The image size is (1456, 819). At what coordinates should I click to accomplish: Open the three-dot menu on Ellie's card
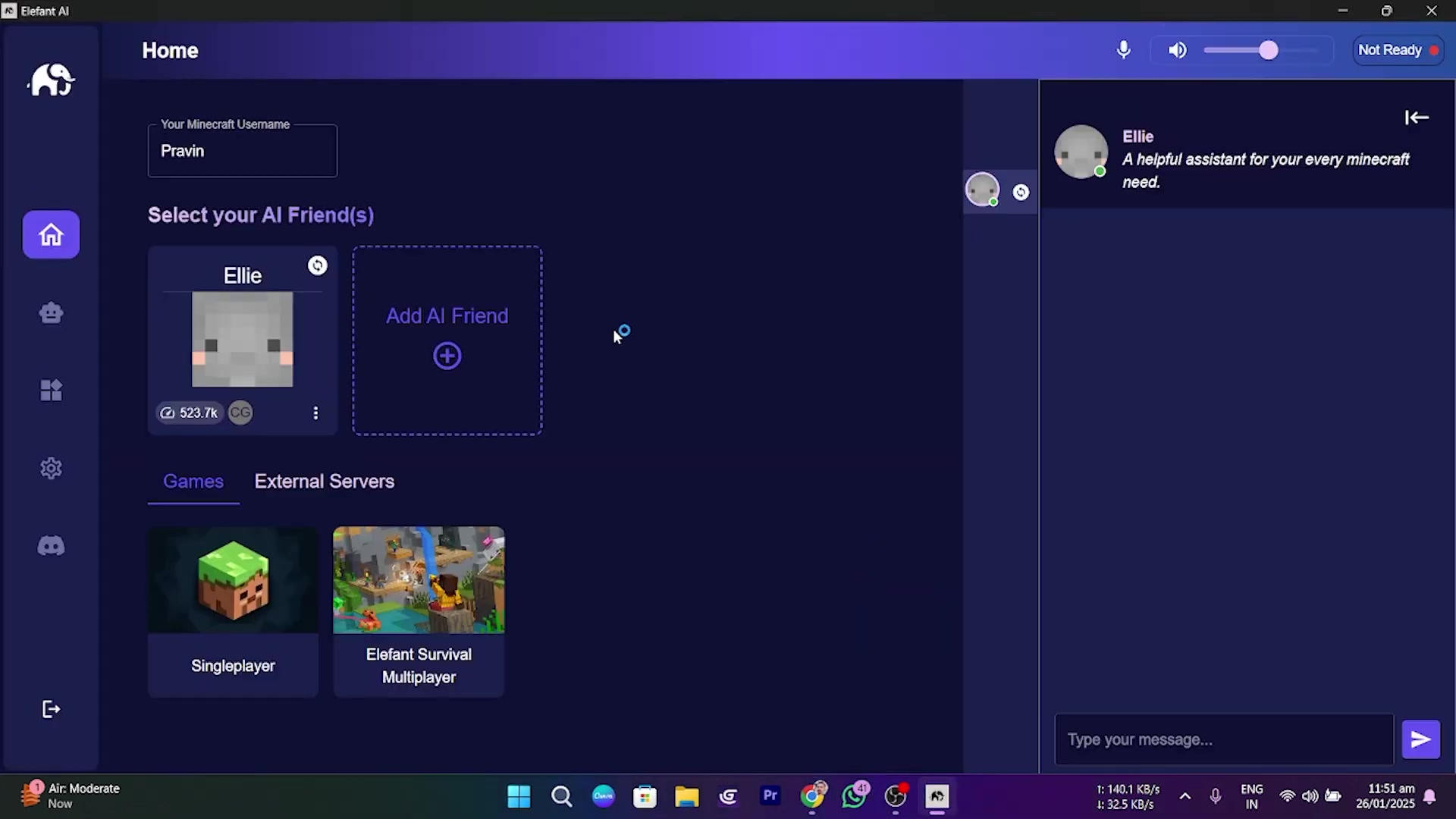coord(316,413)
